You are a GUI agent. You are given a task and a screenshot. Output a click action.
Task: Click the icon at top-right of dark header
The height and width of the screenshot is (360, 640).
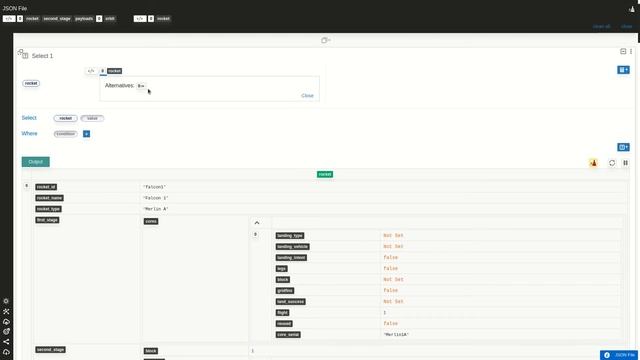coord(632,9)
